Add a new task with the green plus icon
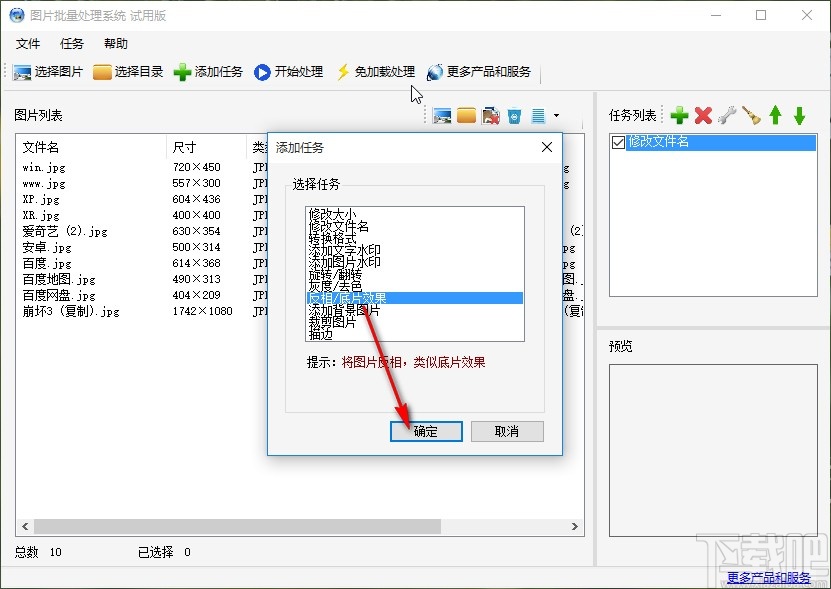Screen dimensions: 831x589 (679, 114)
